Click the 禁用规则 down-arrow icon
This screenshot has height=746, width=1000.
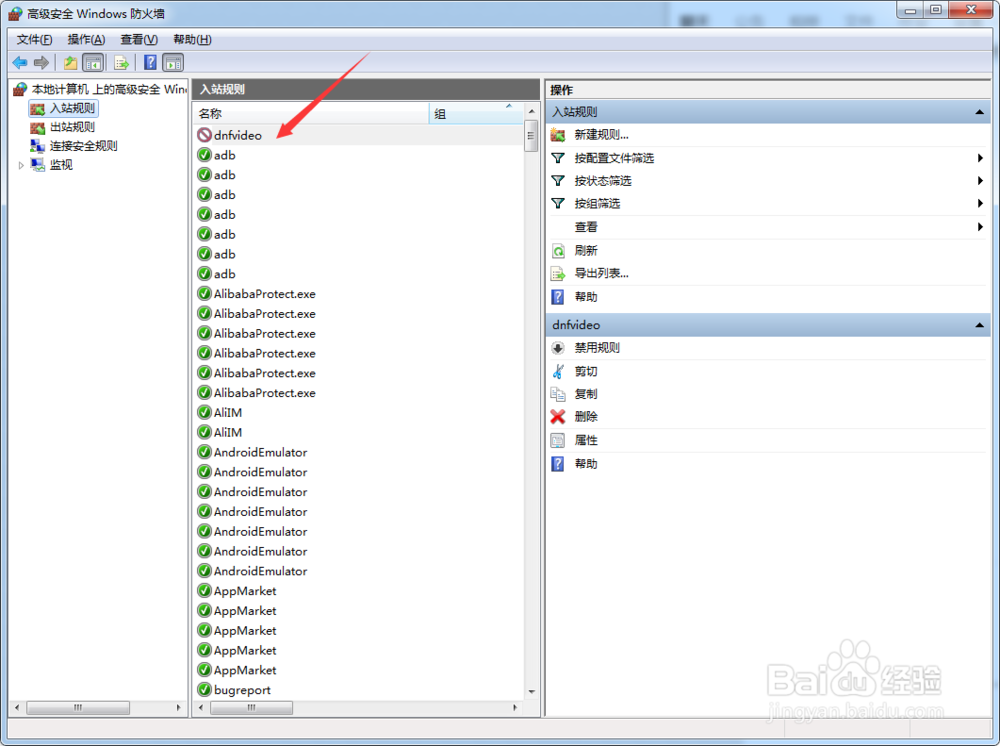click(x=558, y=347)
